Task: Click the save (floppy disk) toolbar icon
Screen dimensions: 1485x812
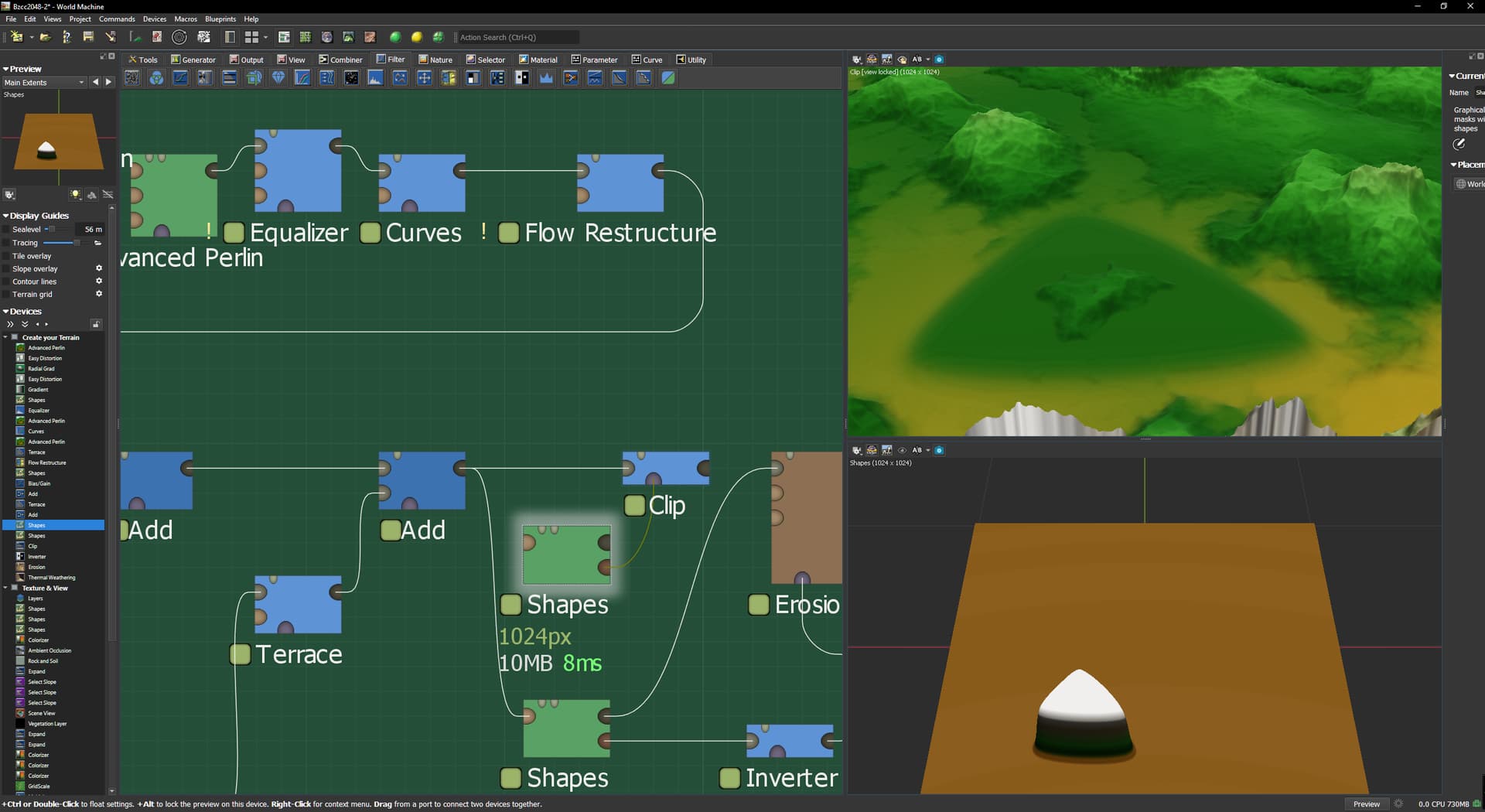Action: 88,37
